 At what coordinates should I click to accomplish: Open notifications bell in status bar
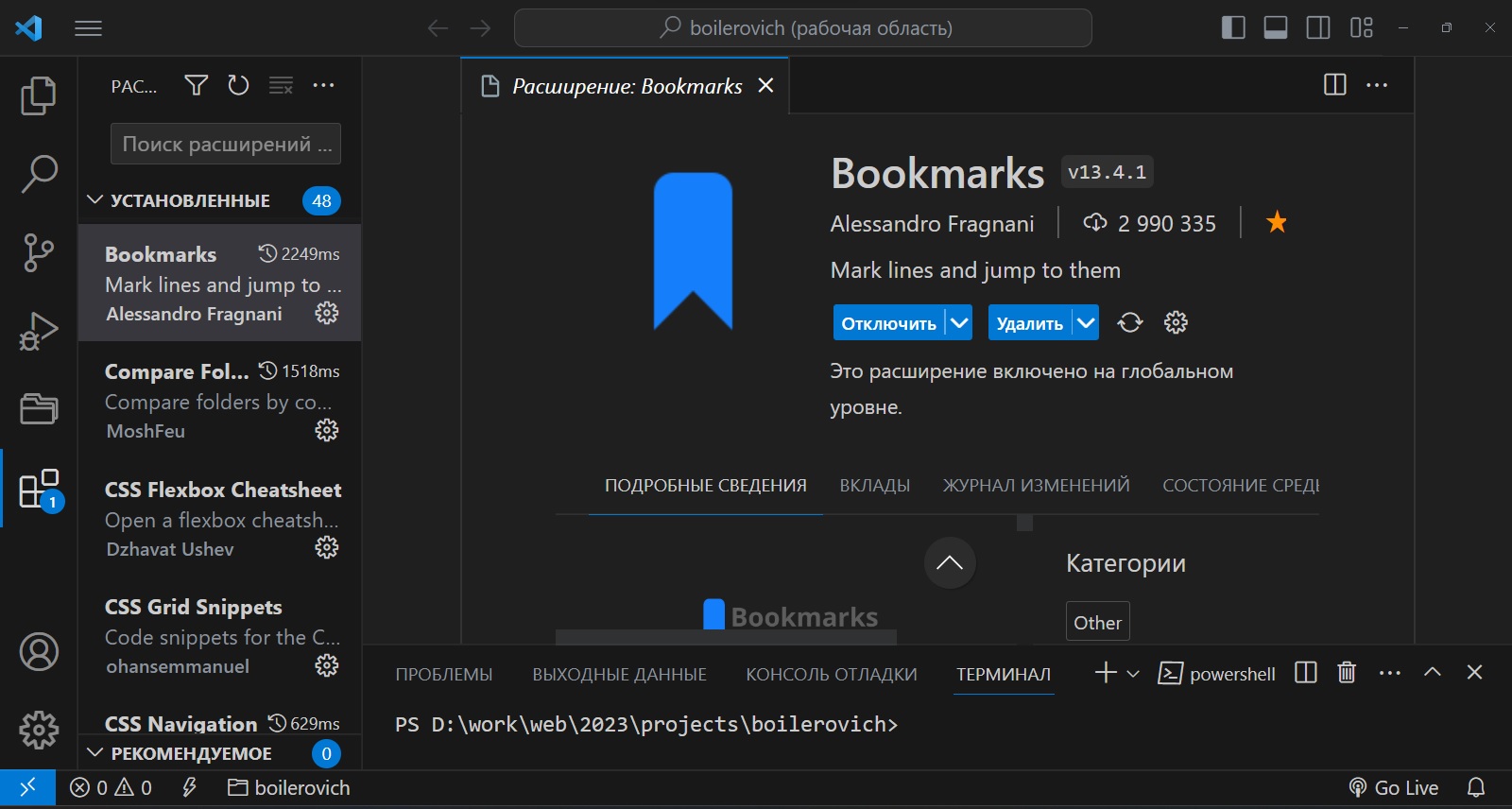[1476, 788]
